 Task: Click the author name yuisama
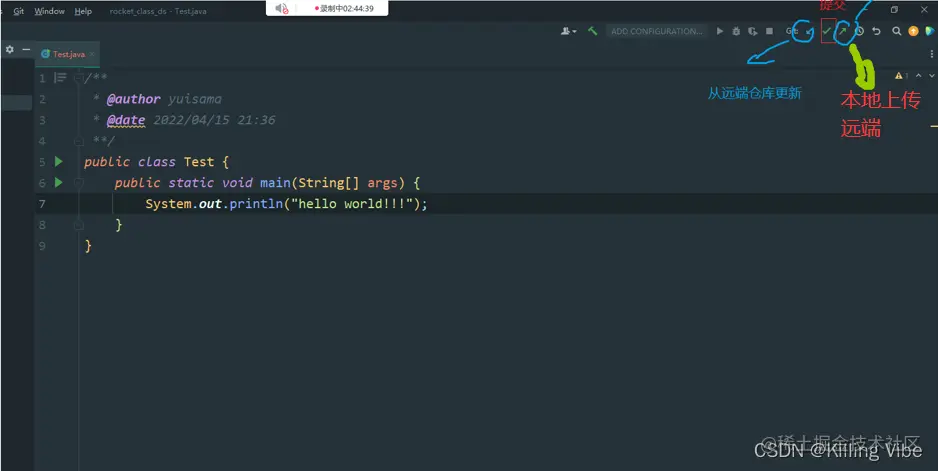click(x=195, y=99)
